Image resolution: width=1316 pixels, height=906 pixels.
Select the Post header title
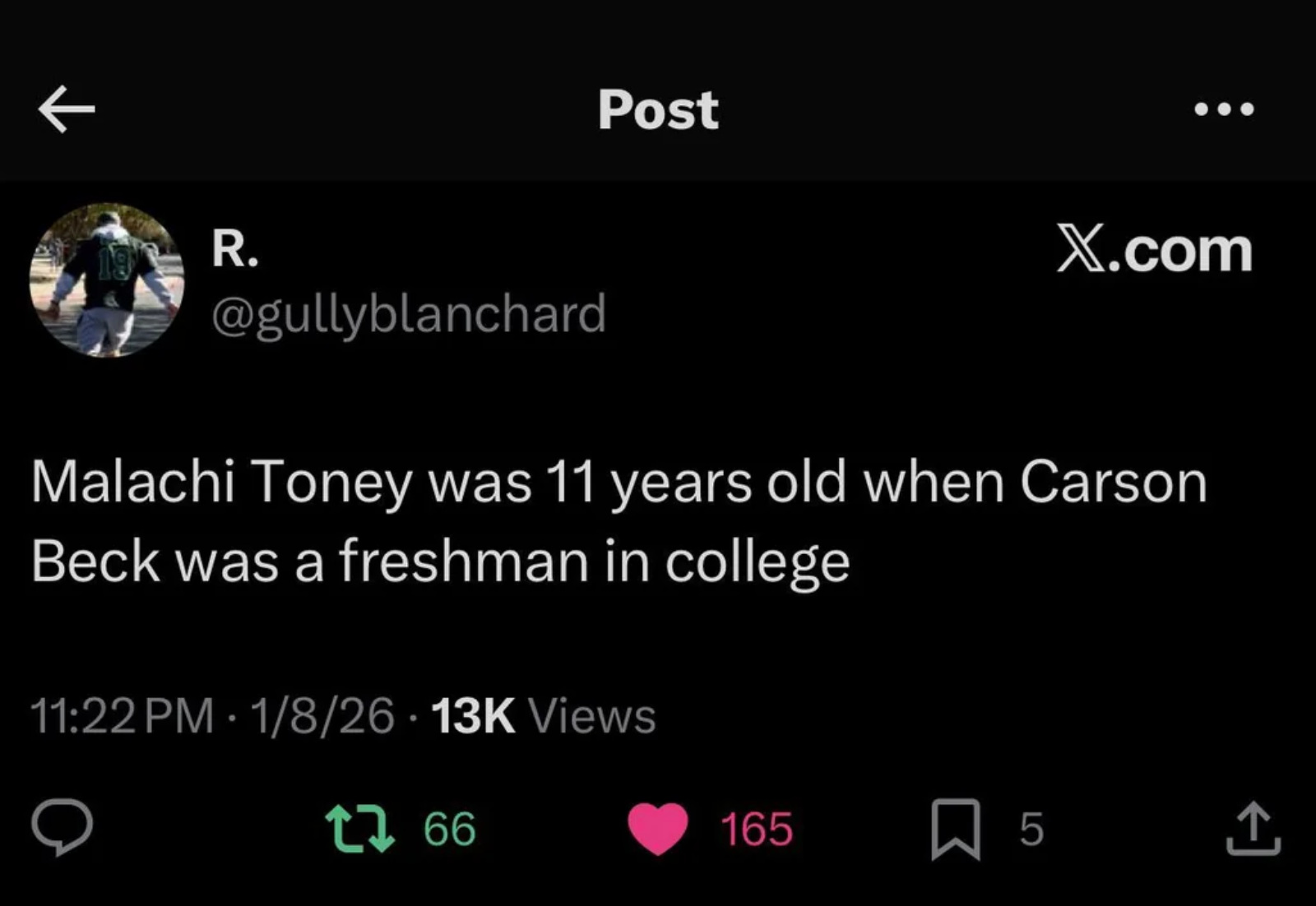[657, 110]
